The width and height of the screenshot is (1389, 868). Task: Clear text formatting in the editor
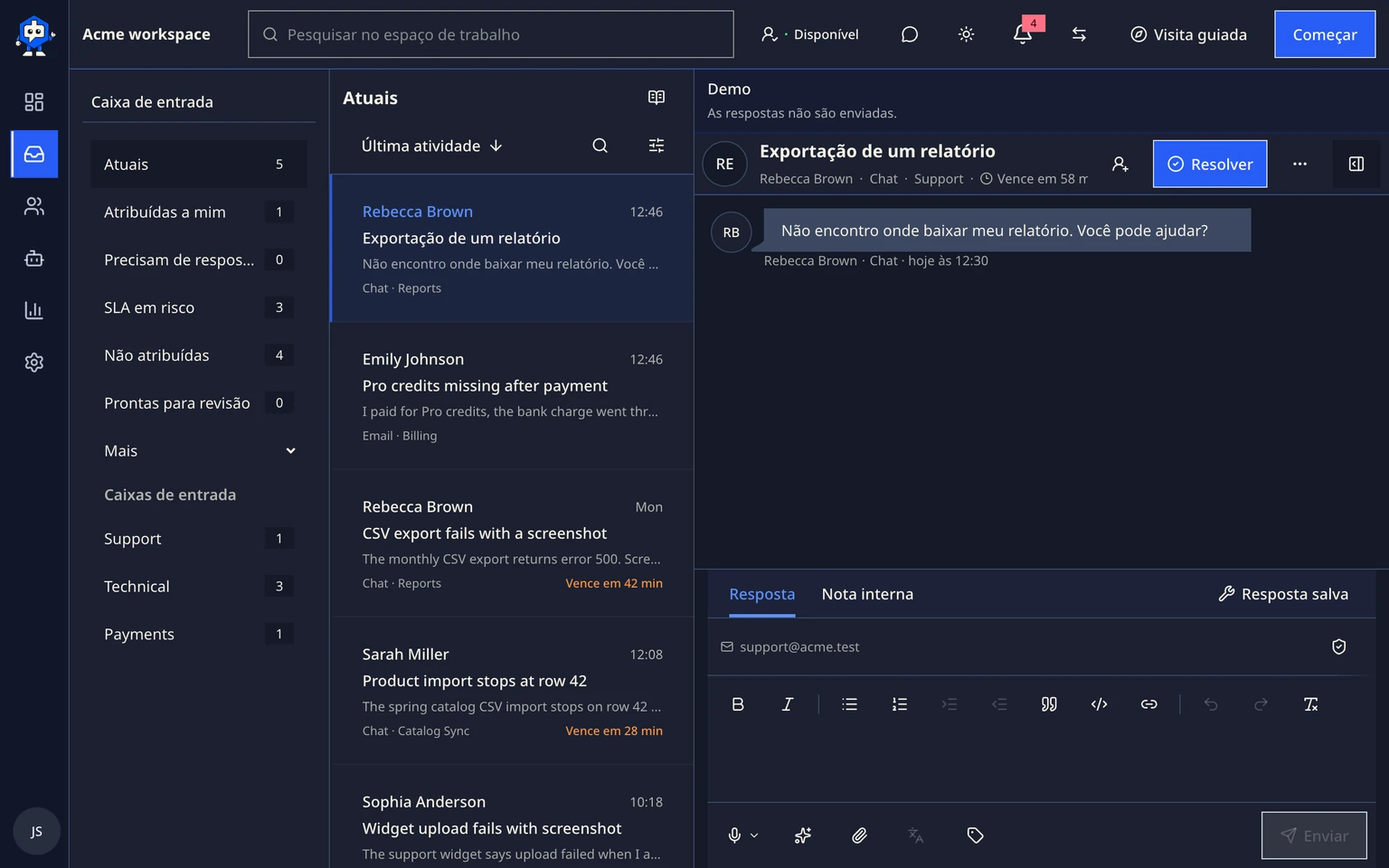(x=1310, y=704)
